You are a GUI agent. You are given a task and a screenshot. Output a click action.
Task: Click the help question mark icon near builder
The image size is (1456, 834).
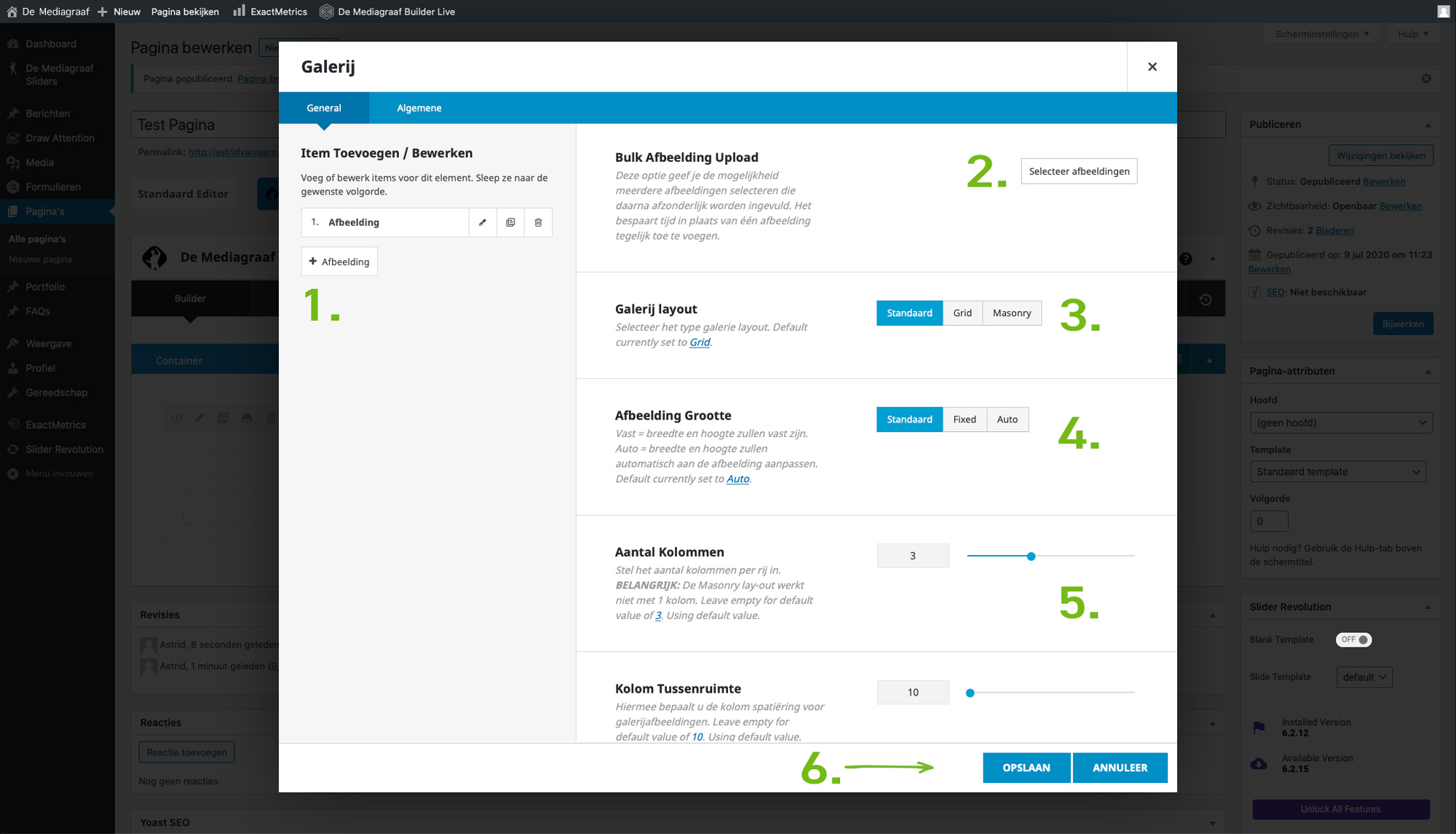point(1186,259)
